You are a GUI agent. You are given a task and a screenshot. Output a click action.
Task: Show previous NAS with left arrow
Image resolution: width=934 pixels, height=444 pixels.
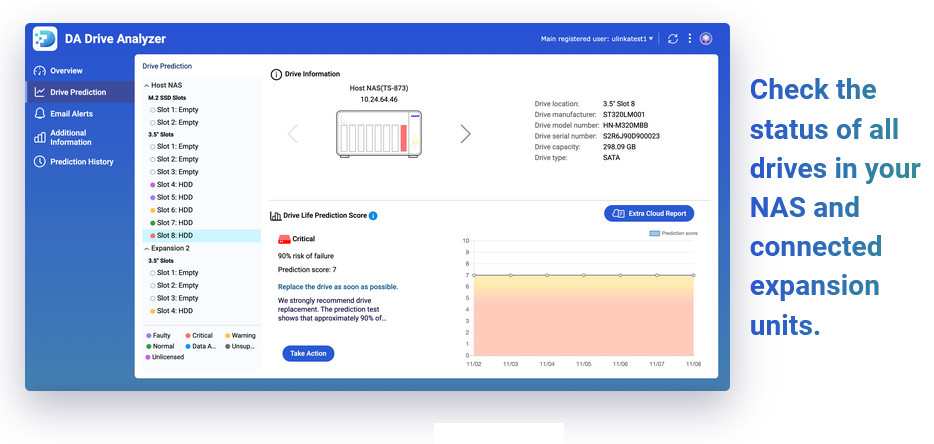[x=293, y=134]
